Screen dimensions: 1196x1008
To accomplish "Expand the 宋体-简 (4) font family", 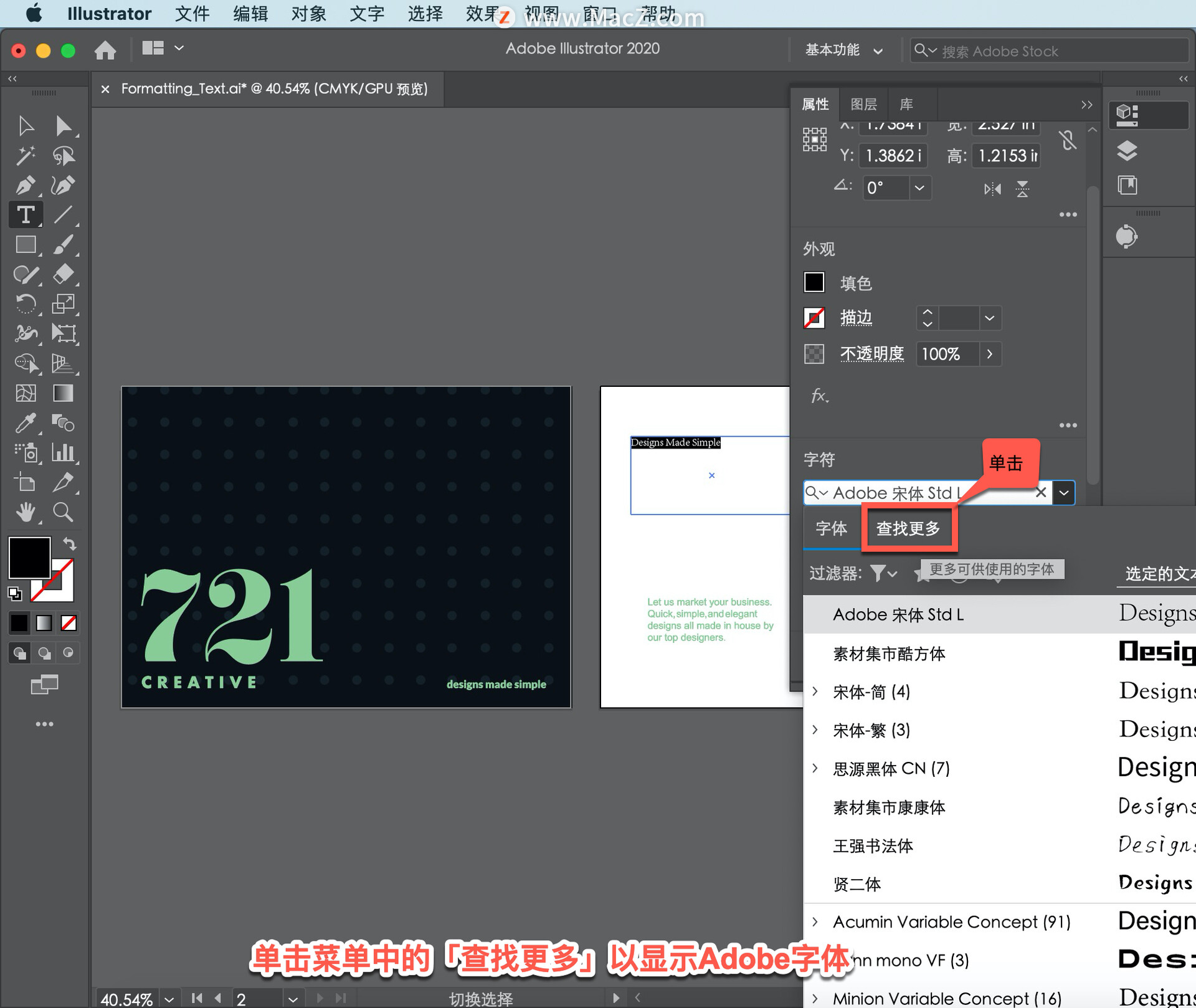I will (815, 692).
